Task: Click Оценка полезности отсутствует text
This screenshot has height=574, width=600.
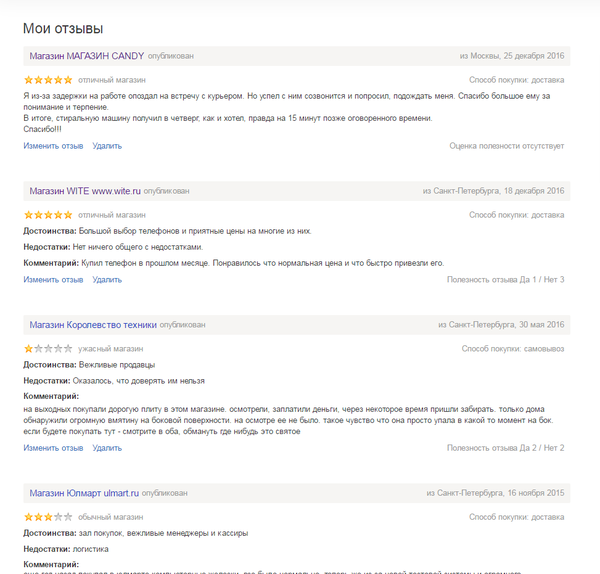Action: [507, 146]
